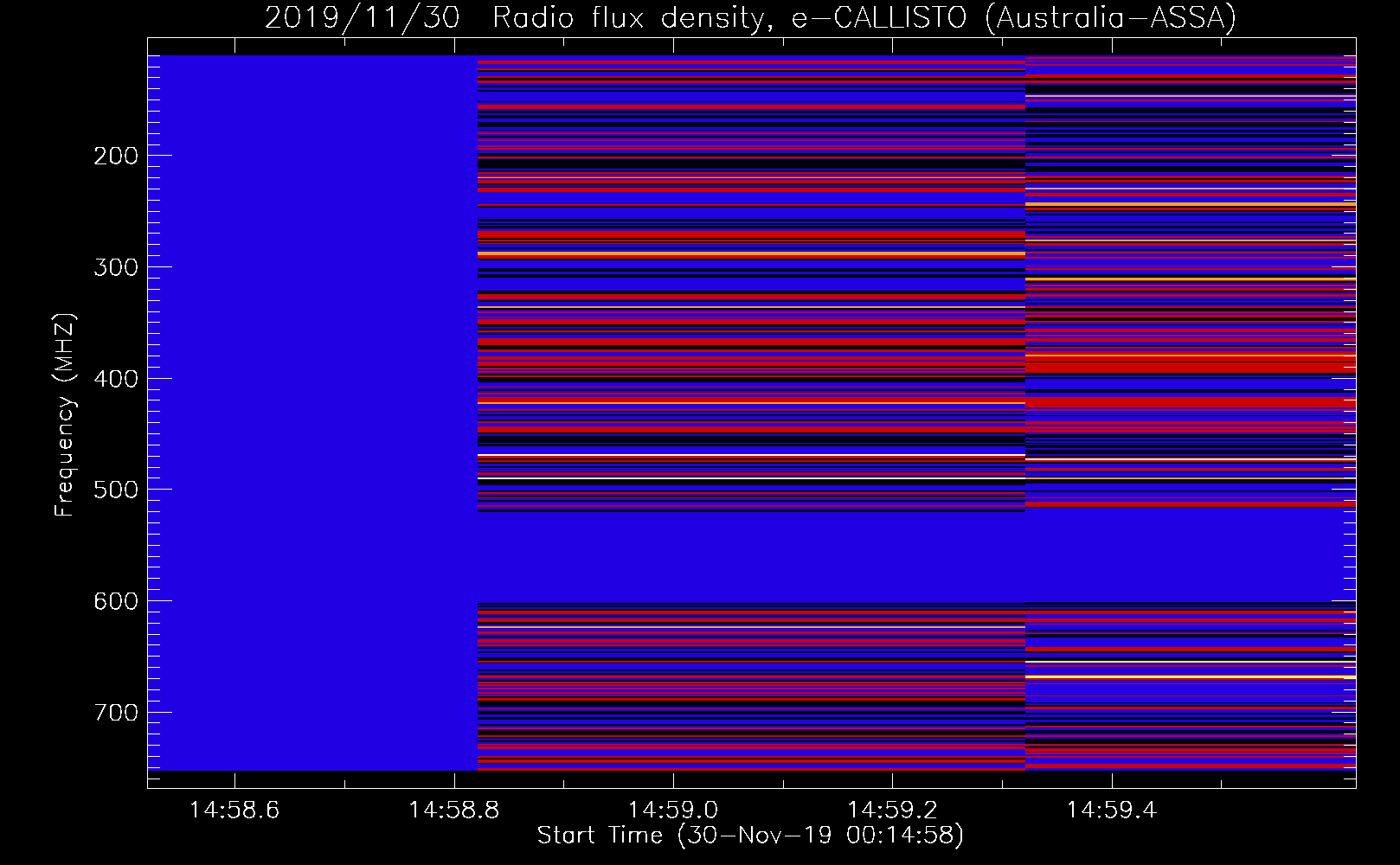Click the 14:59.2 time tick label

click(892, 811)
